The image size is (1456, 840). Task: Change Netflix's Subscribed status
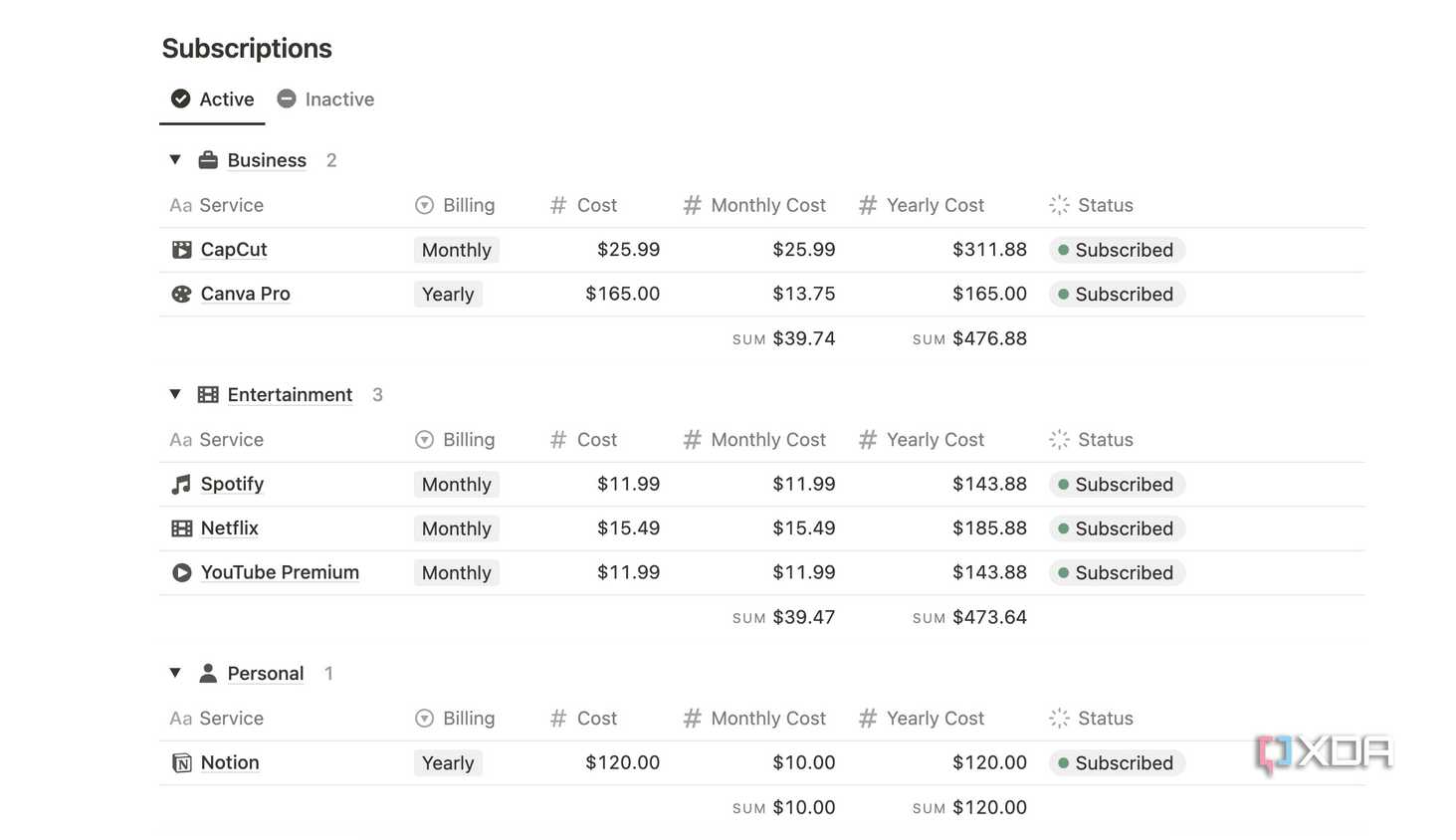click(1116, 528)
